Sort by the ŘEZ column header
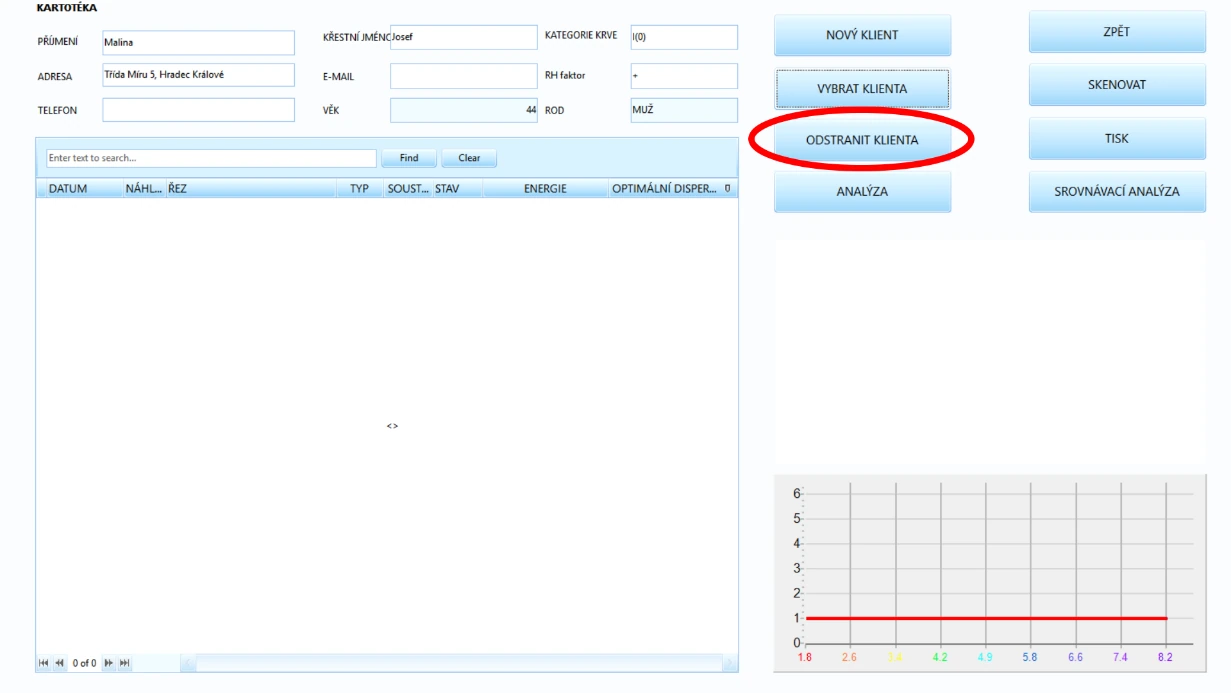 click(250, 189)
